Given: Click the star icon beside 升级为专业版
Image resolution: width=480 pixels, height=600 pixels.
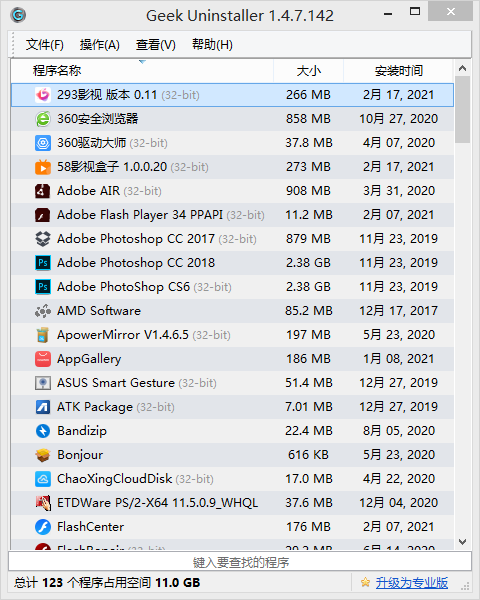Looking at the screenshot, I should pyautogui.click(x=365, y=582).
